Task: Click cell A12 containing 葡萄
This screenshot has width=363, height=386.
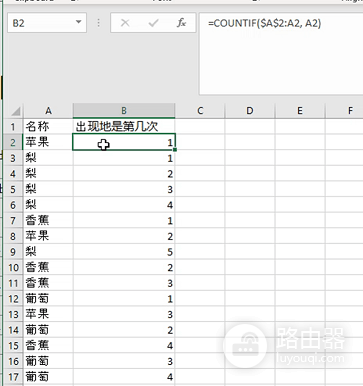Action: 48,299
